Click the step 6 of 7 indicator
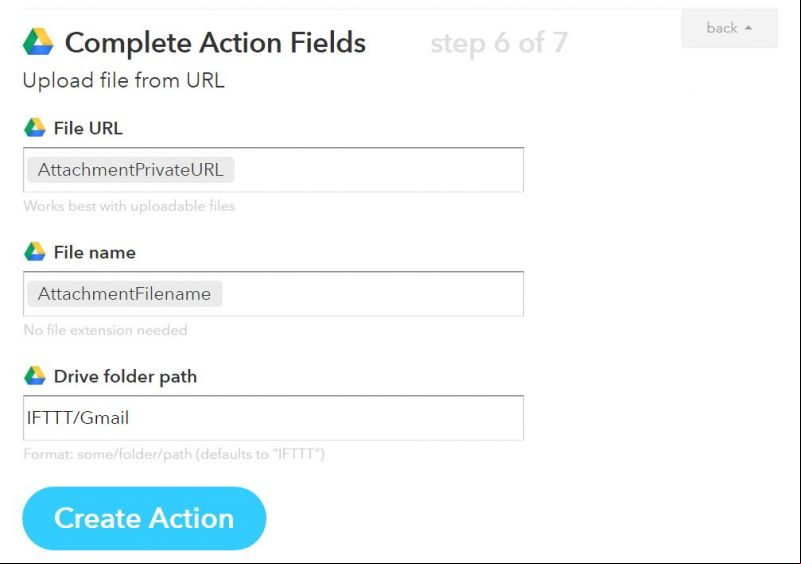This screenshot has height=564, width=801. 499,42
